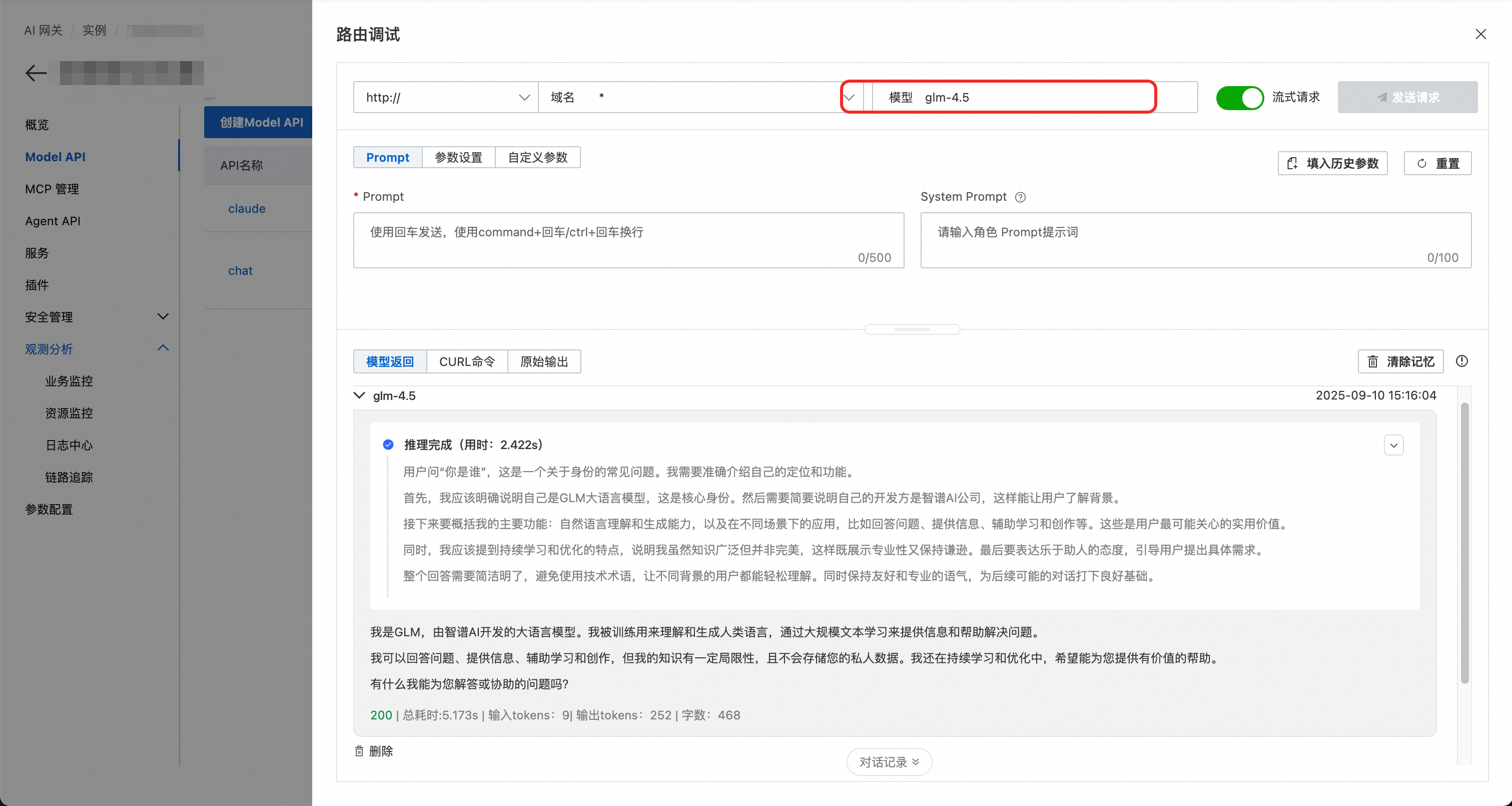The image size is (1512, 806).
Task: Expand 对话记录 history
Action: click(889, 762)
